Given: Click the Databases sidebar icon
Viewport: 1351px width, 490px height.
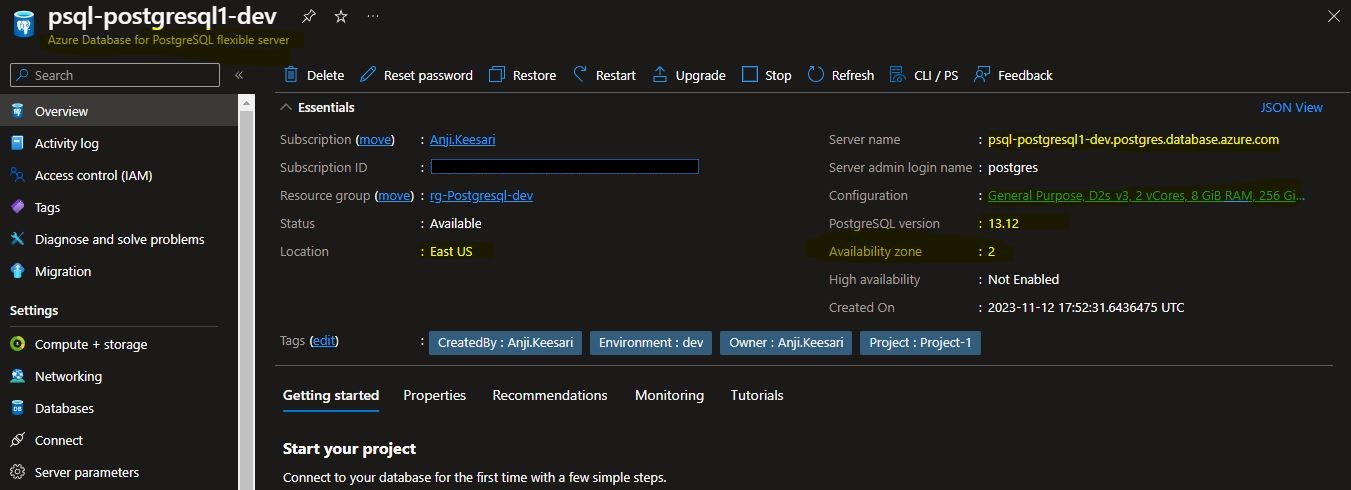Looking at the screenshot, I should pyautogui.click(x=18, y=408).
